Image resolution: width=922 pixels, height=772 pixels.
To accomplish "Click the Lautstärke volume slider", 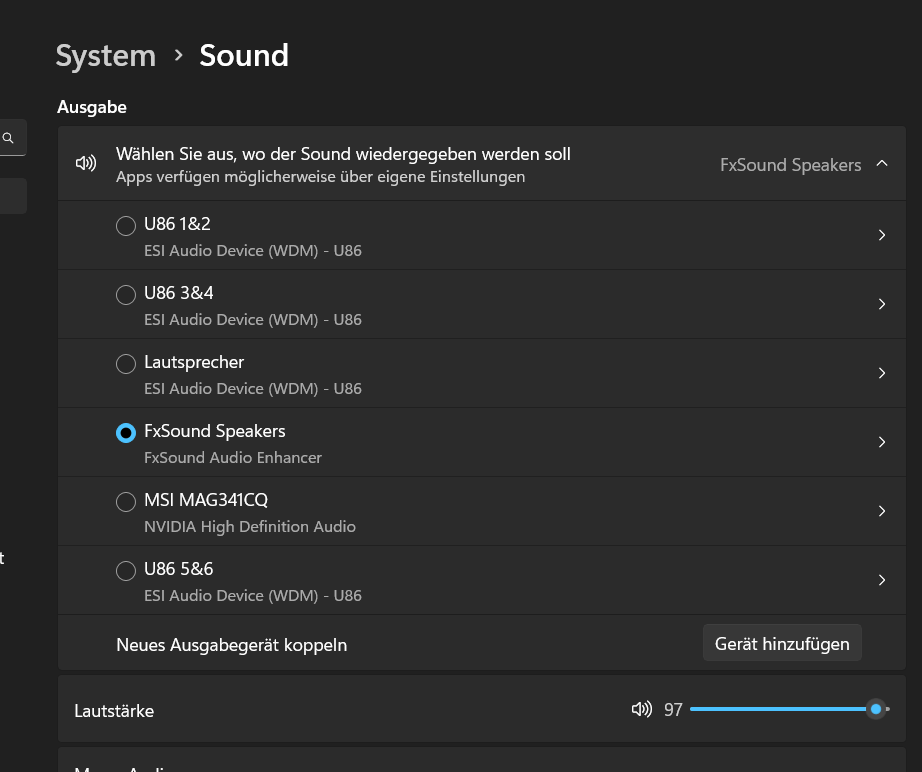I will (780, 709).
